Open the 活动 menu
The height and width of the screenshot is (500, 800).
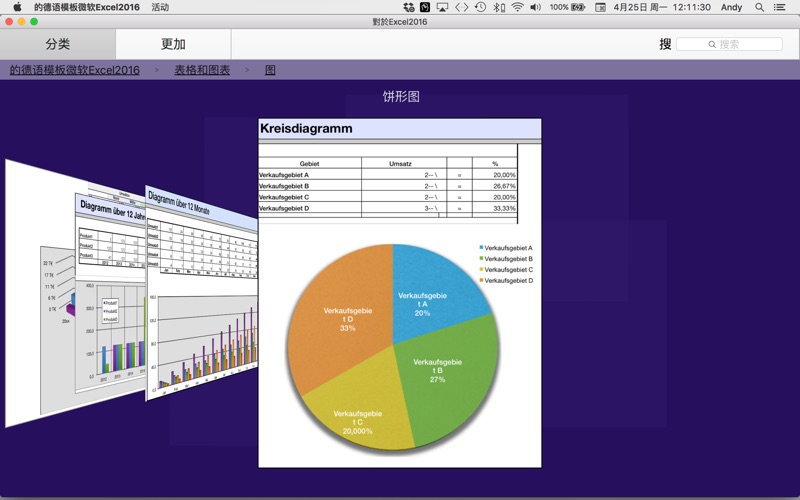point(160,7)
